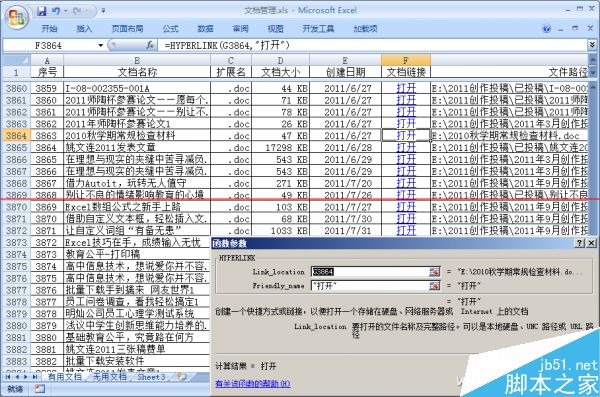Image resolution: width=600 pixels, height=397 pixels.
Task: Click Friendly_name range selector icon
Action: point(434,286)
